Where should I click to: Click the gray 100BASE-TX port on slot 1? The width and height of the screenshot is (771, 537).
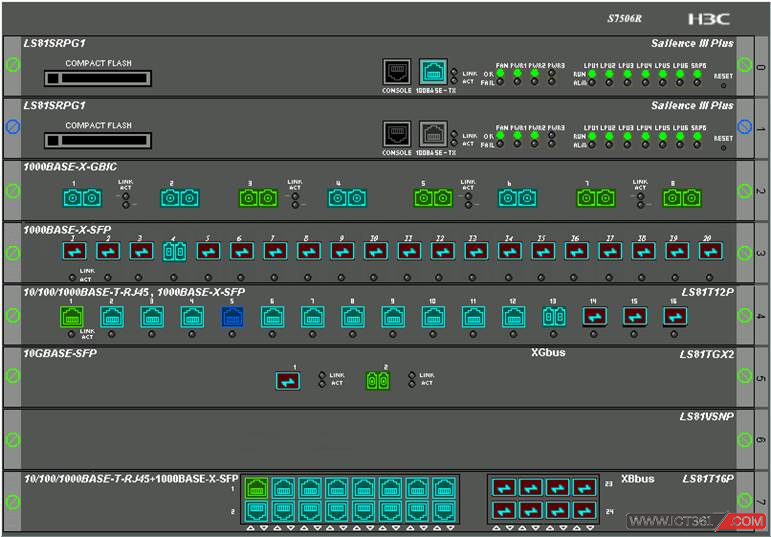pyautogui.click(x=433, y=134)
